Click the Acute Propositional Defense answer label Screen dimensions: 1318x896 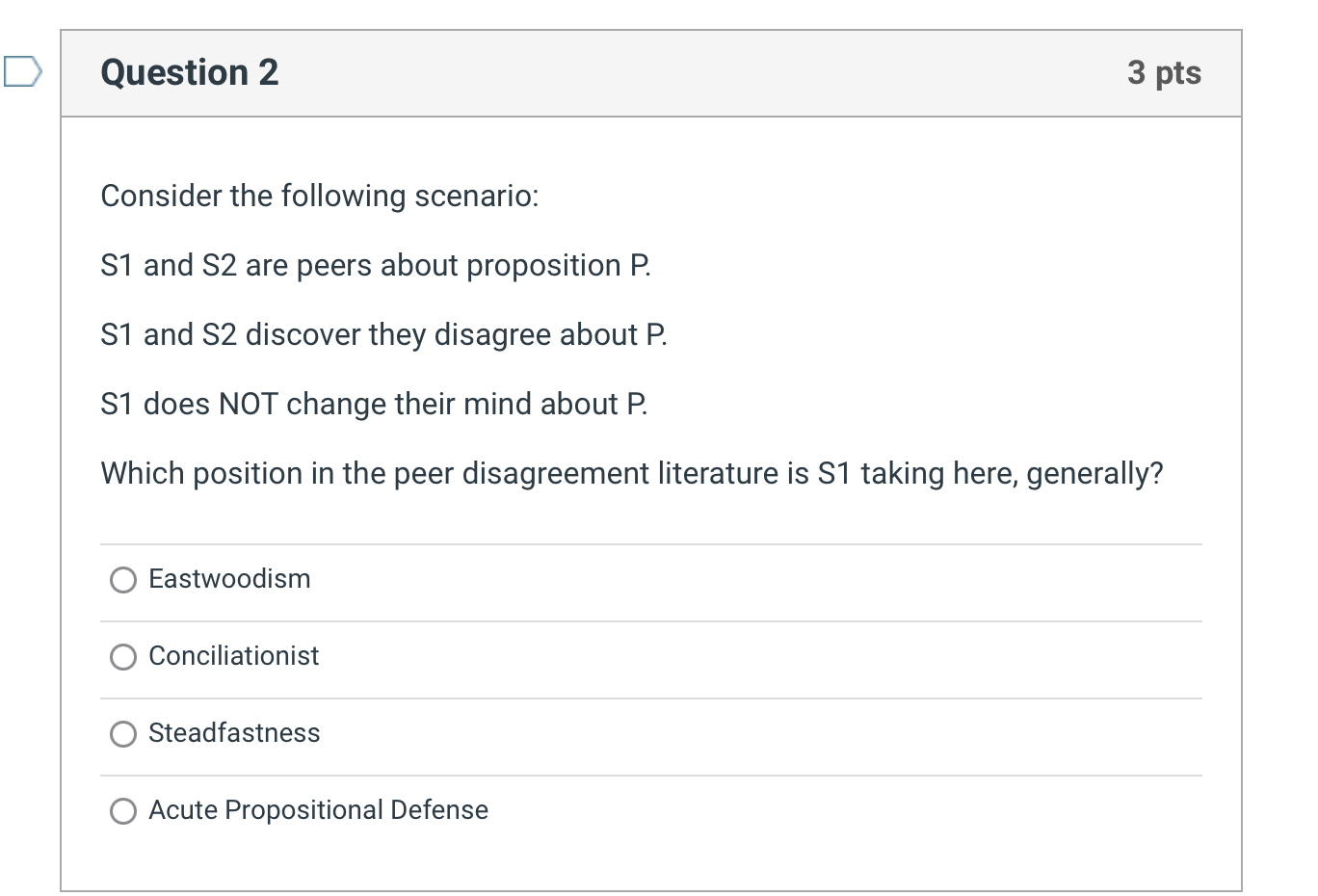[318, 810]
